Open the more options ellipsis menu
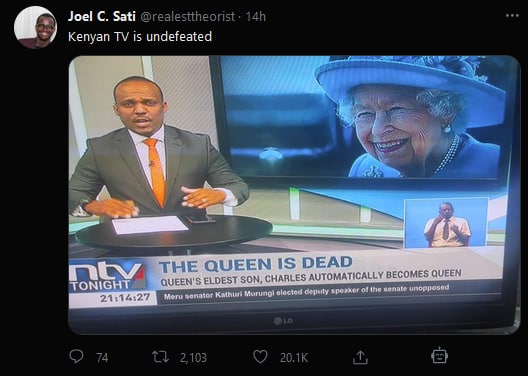The image size is (528, 376). pos(512,15)
